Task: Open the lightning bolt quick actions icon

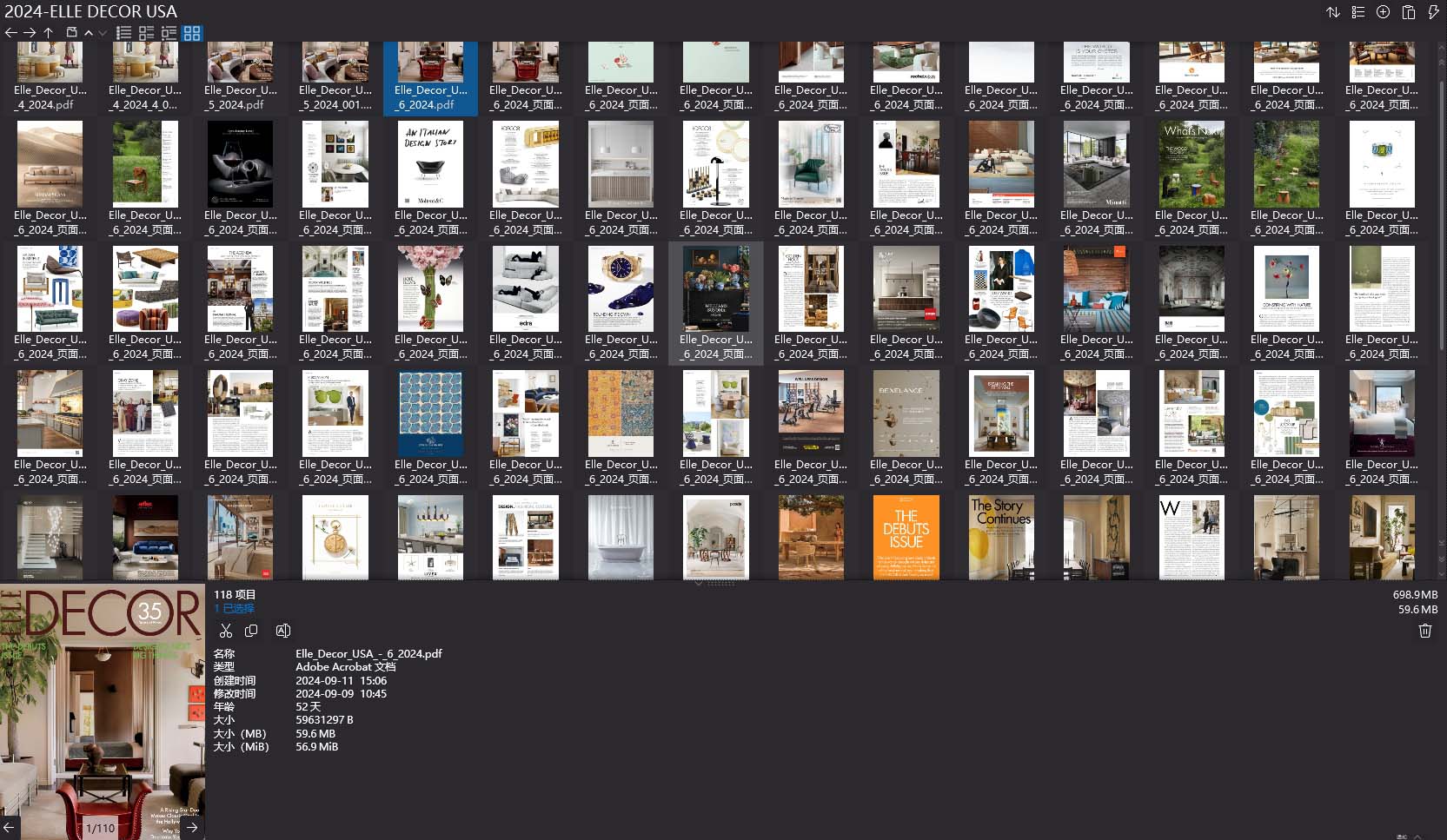Action: 1433,12
